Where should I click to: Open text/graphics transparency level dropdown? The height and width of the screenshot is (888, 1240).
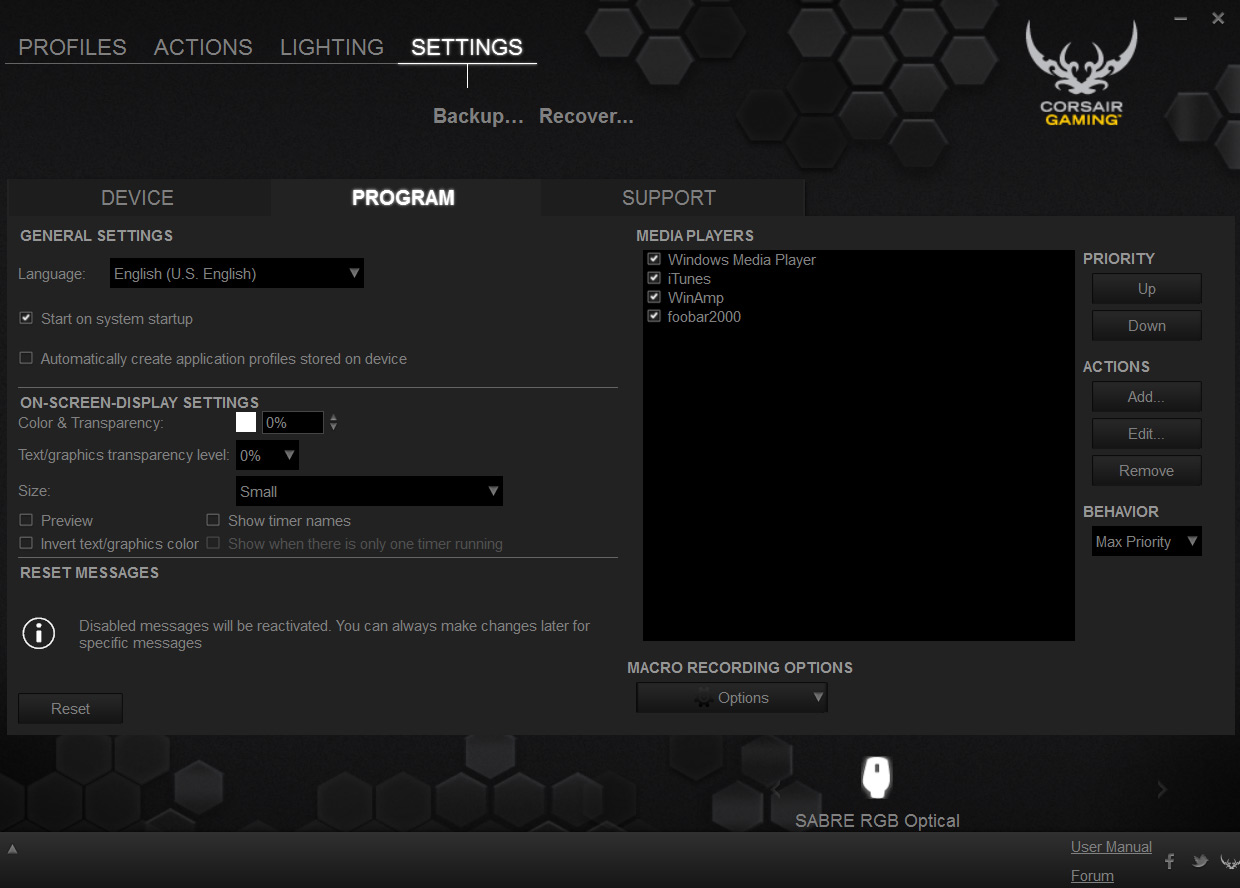(267, 455)
